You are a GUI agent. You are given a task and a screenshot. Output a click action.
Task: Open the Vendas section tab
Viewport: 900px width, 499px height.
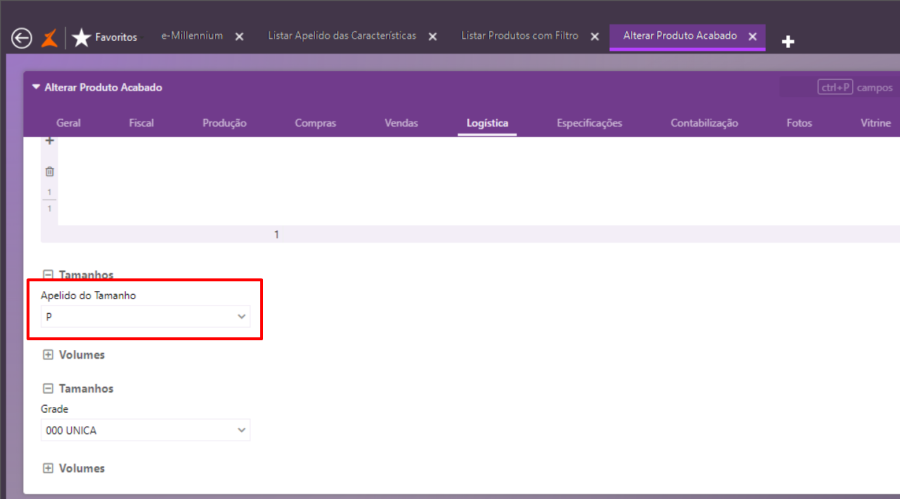tap(401, 123)
